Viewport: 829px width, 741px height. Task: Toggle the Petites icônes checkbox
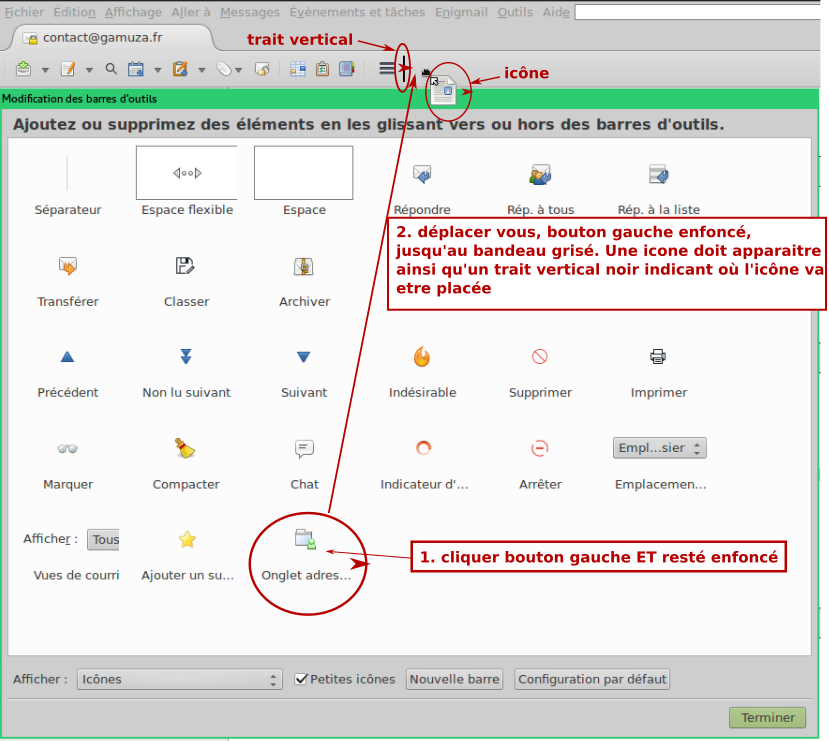pos(302,680)
